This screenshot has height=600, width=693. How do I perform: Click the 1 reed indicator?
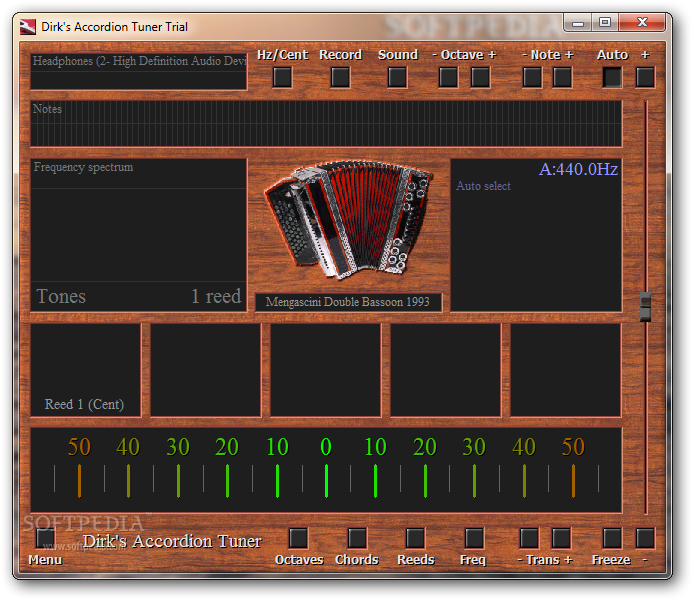pyautogui.click(x=216, y=296)
